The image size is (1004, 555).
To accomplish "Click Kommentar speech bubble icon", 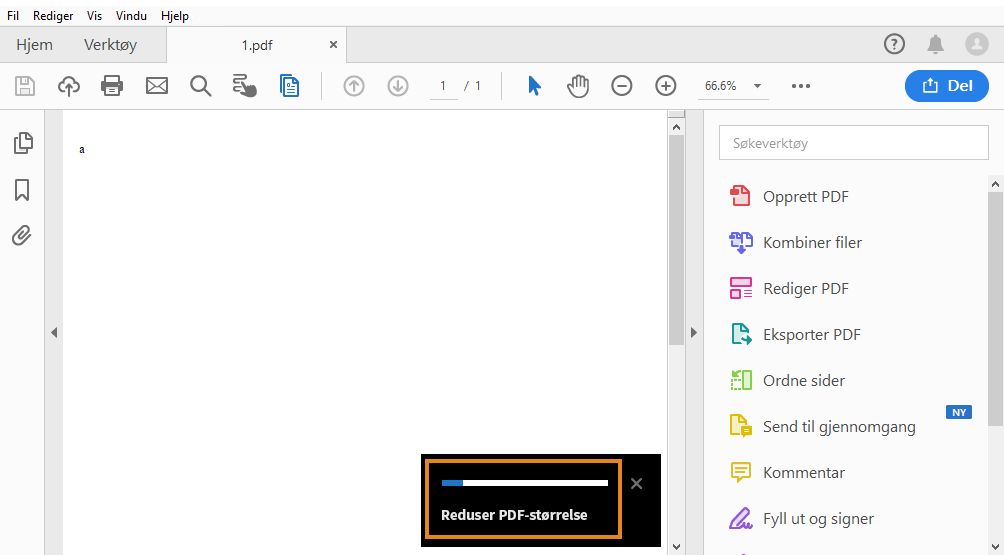I will (x=741, y=472).
